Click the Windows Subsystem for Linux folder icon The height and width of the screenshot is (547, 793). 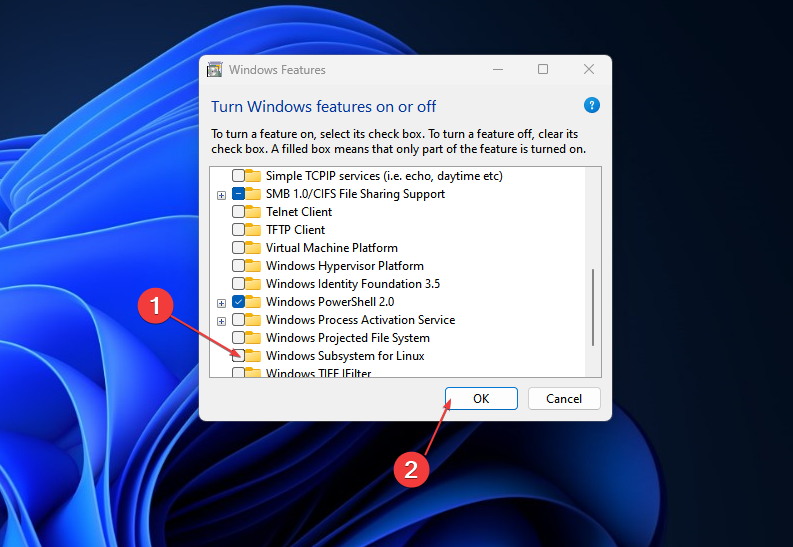pos(253,356)
